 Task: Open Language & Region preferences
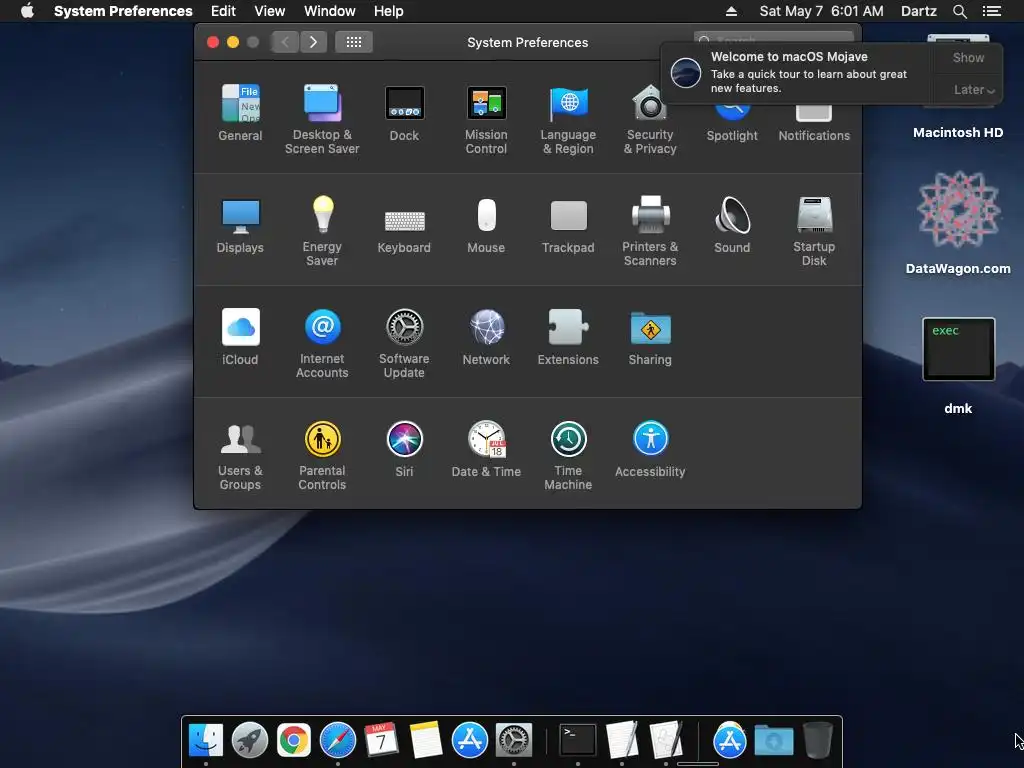[568, 119]
